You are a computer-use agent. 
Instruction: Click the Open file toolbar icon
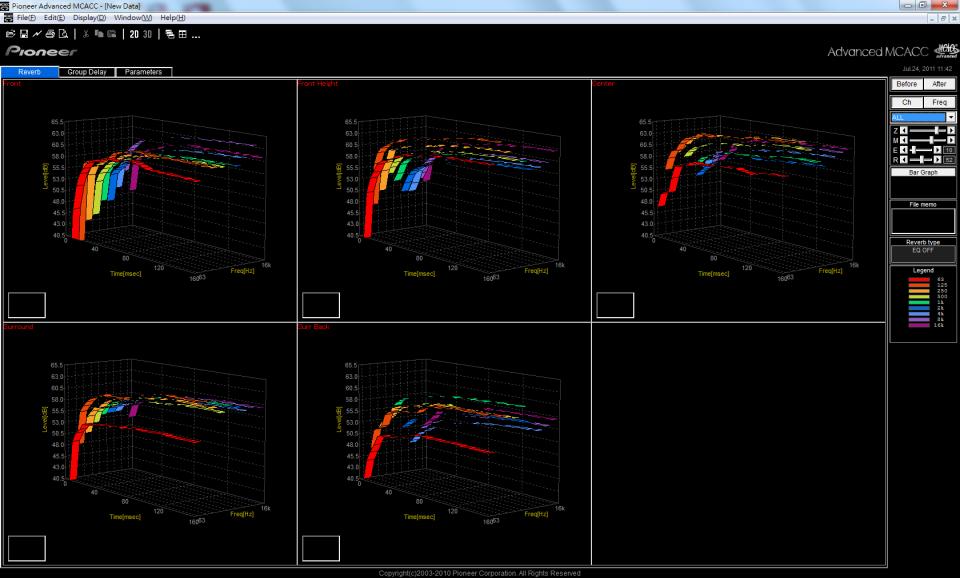(8, 33)
